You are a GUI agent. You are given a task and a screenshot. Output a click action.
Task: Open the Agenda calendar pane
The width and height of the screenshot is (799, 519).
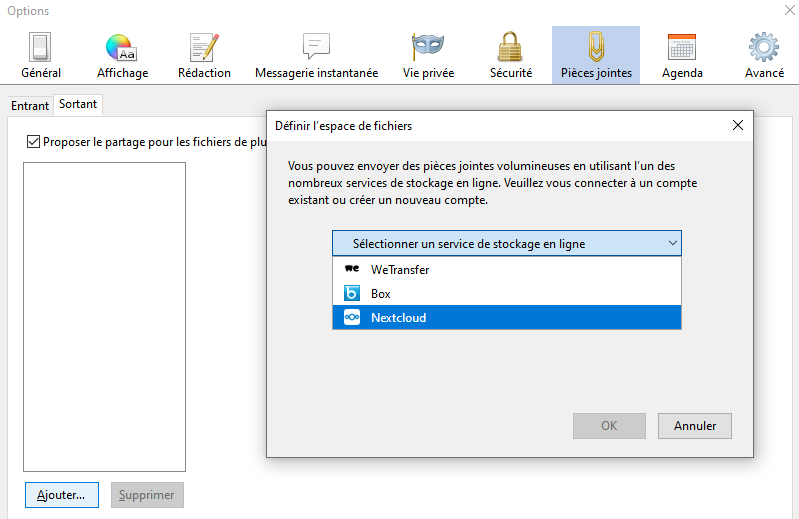click(682, 55)
